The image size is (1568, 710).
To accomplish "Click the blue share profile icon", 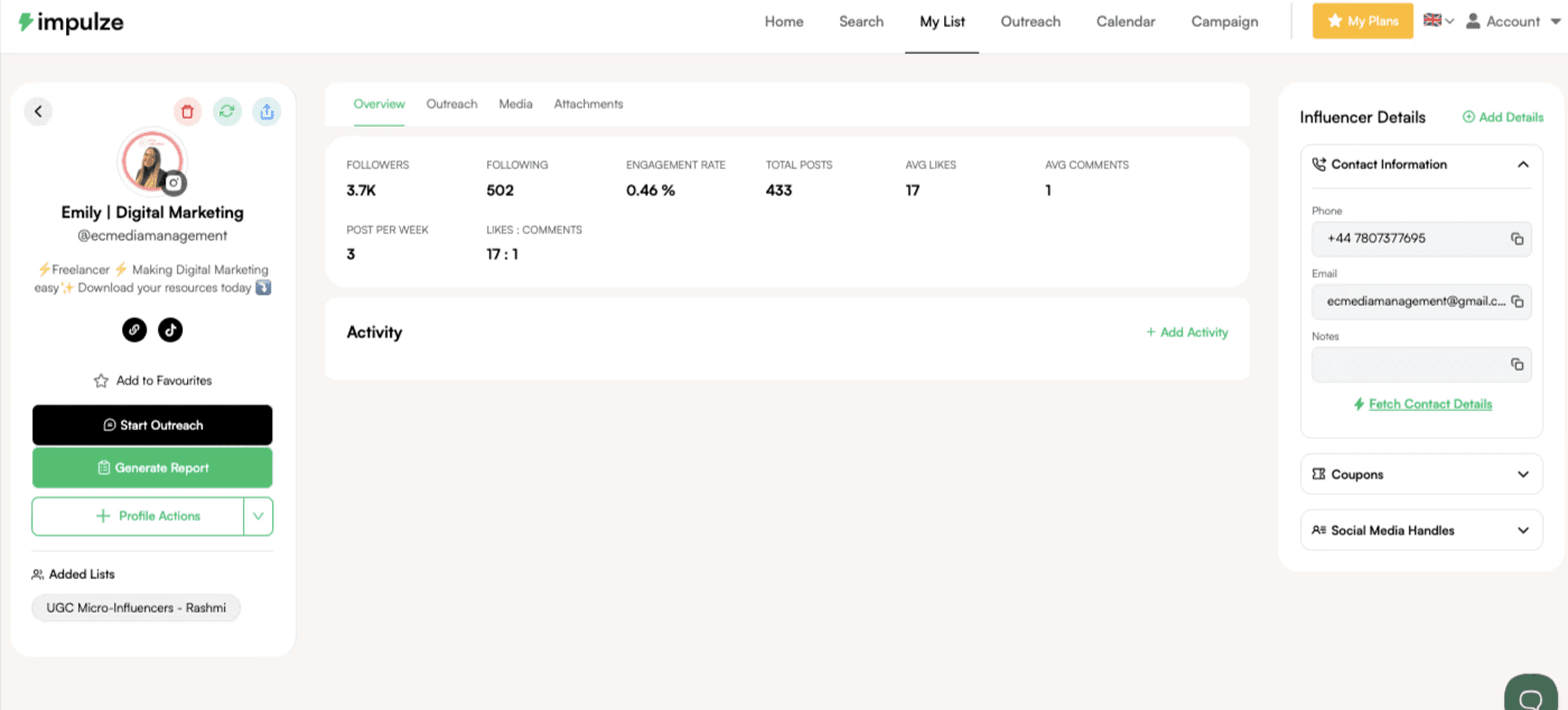I will [x=267, y=111].
